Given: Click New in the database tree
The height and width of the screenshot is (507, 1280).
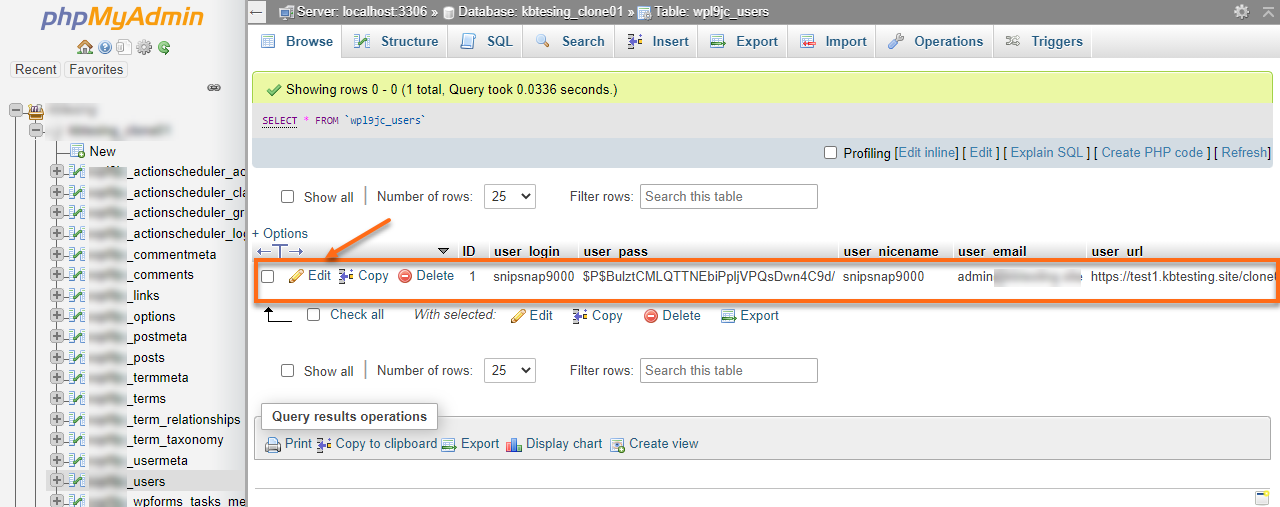Looking at the screenshot, I should 102,151.
